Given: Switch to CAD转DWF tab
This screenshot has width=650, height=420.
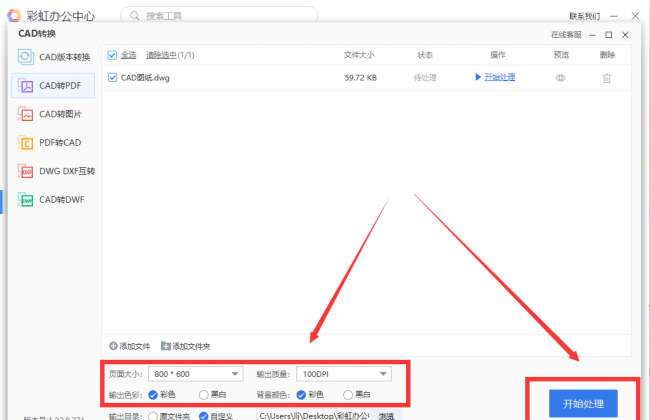Looking at the screenshot, I should pyautogui.click(x=53, y=199).
